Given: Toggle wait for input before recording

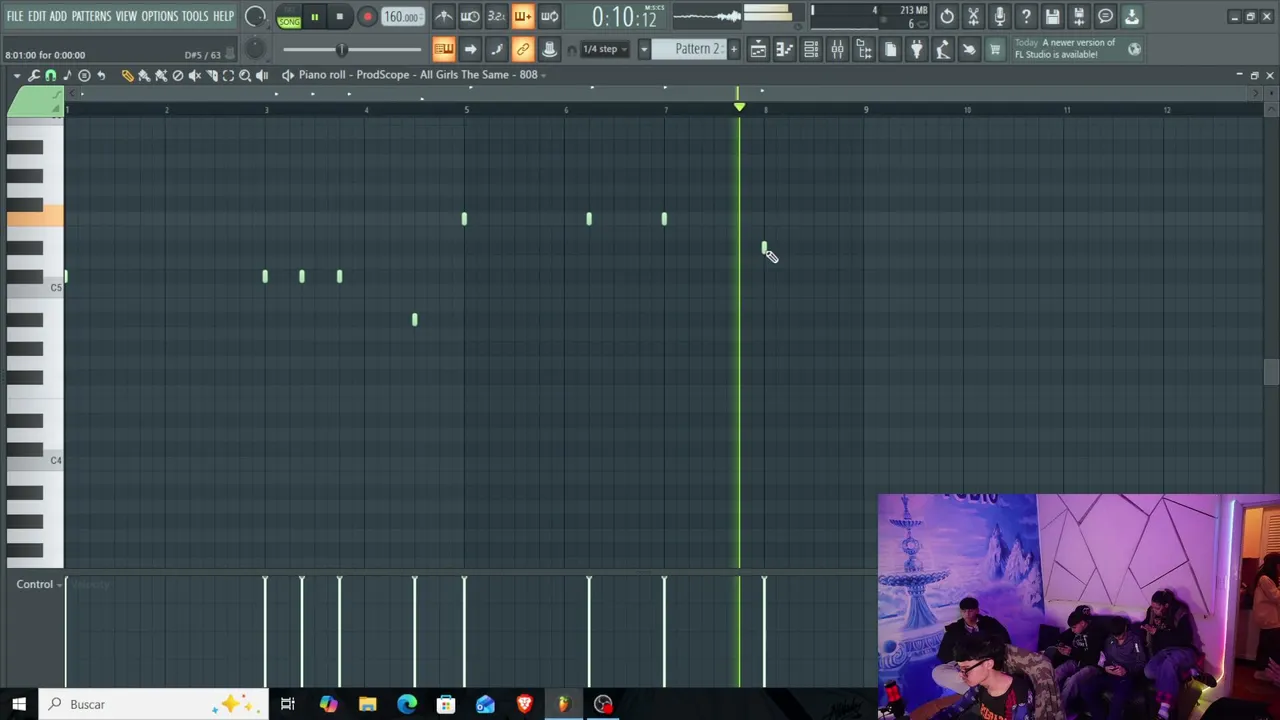Looking at the screenshot, I should coord(469,16).
